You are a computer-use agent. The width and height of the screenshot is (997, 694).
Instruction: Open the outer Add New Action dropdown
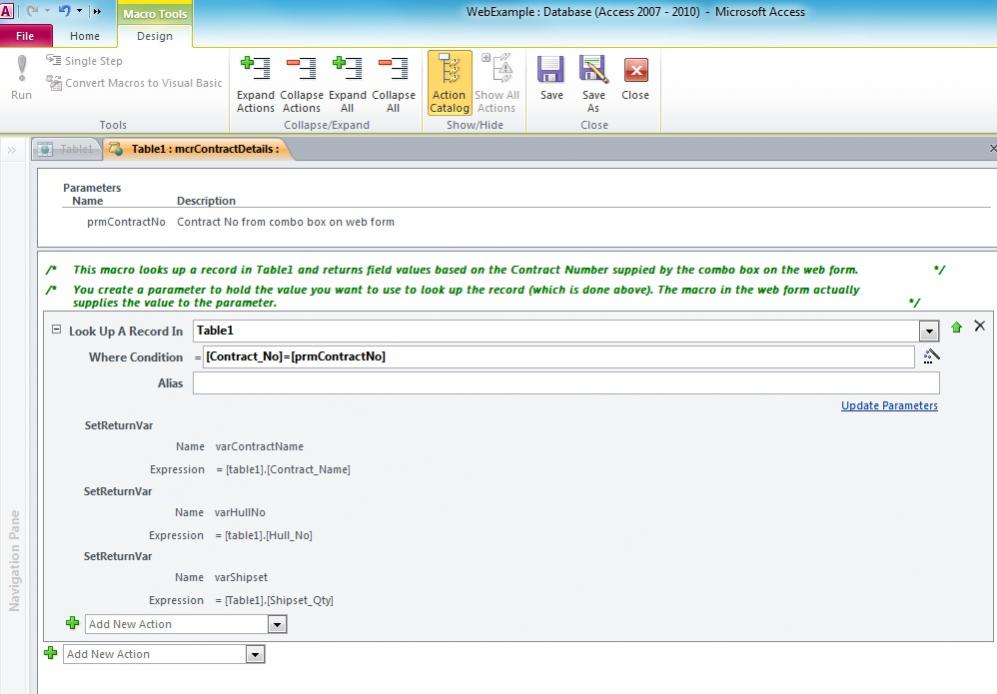pos(255,655)
